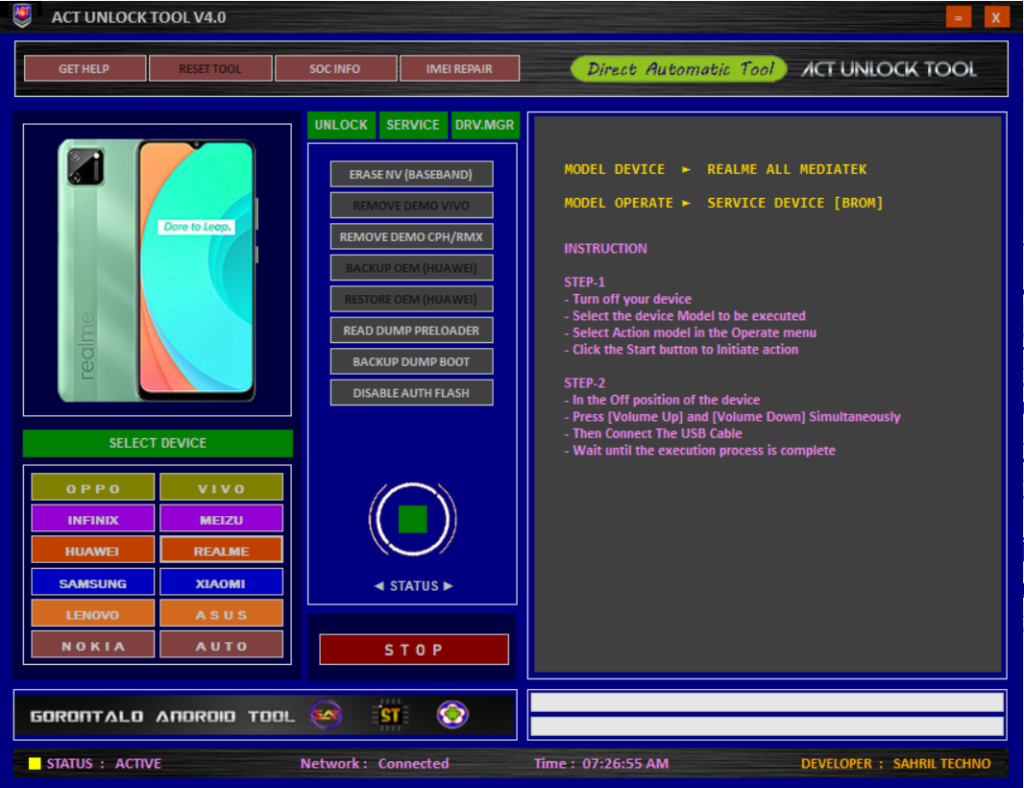Open the GAT circular logo icon
The width and height of the screenshot is (1024, 788).
(326, 716)
